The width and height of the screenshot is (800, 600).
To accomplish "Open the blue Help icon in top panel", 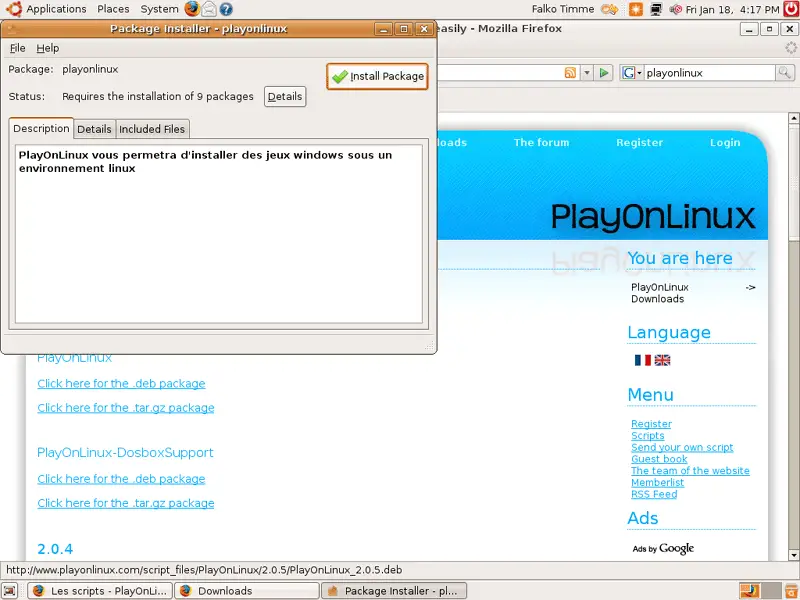I will pyautogui.click(x=226, y=9).
